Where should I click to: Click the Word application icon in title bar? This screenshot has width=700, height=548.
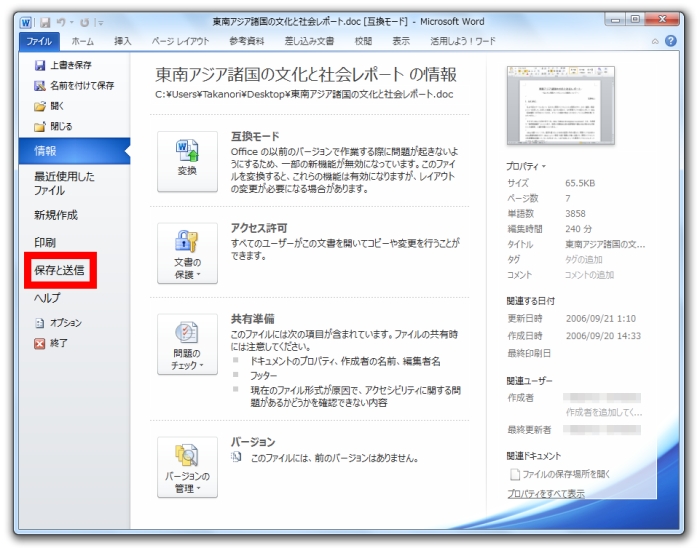(26, 22)
